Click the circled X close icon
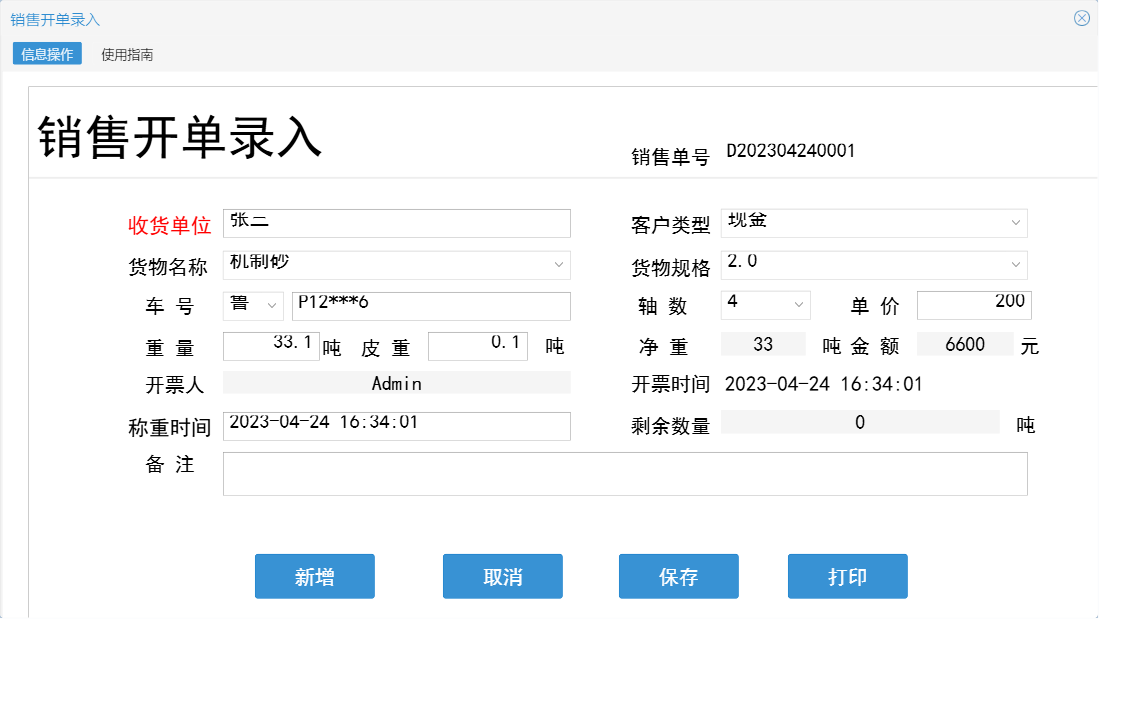Viewport: 1130px width, 712px height. 1081,17
